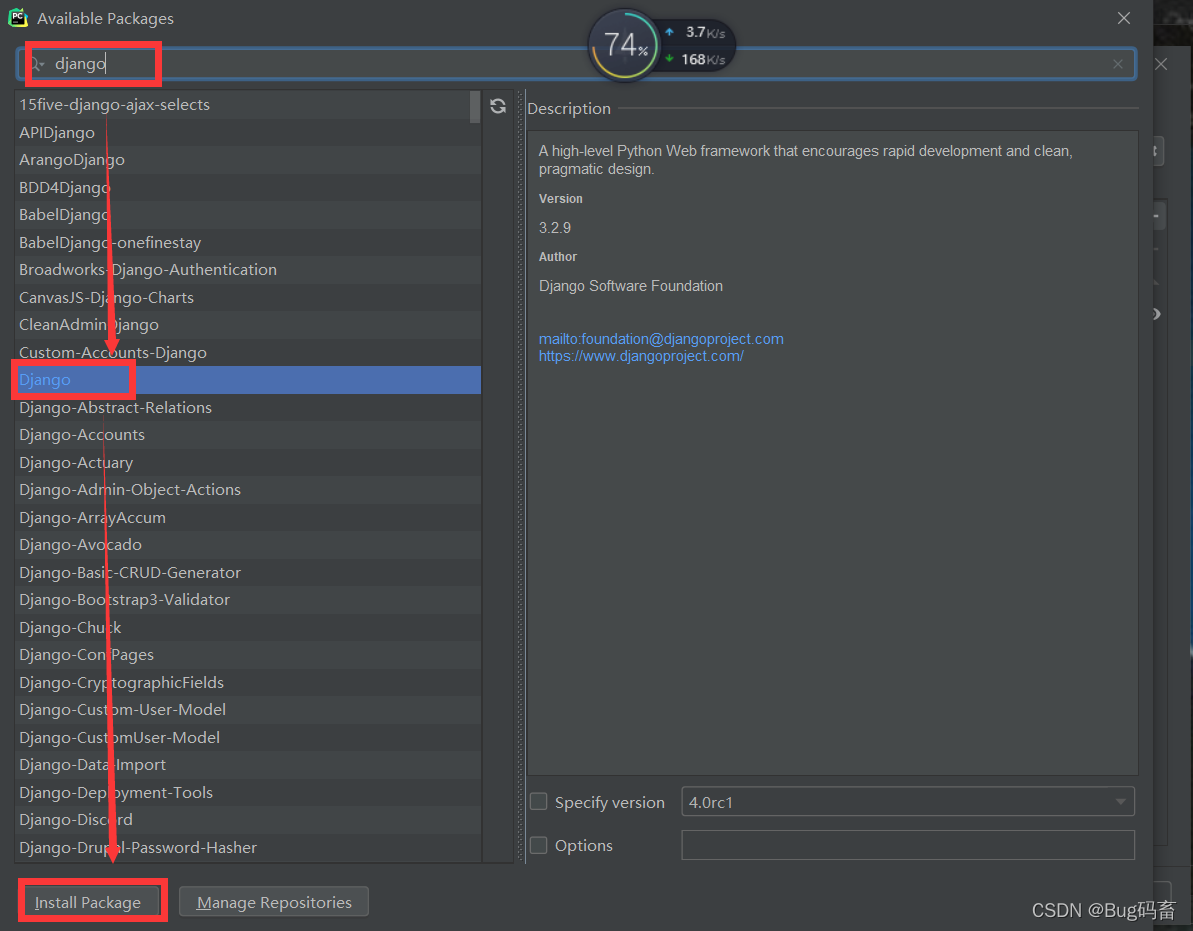Select the highlighted Django package row
The height and width of the screenshot is (931, 1193).
tap(247, 380)
